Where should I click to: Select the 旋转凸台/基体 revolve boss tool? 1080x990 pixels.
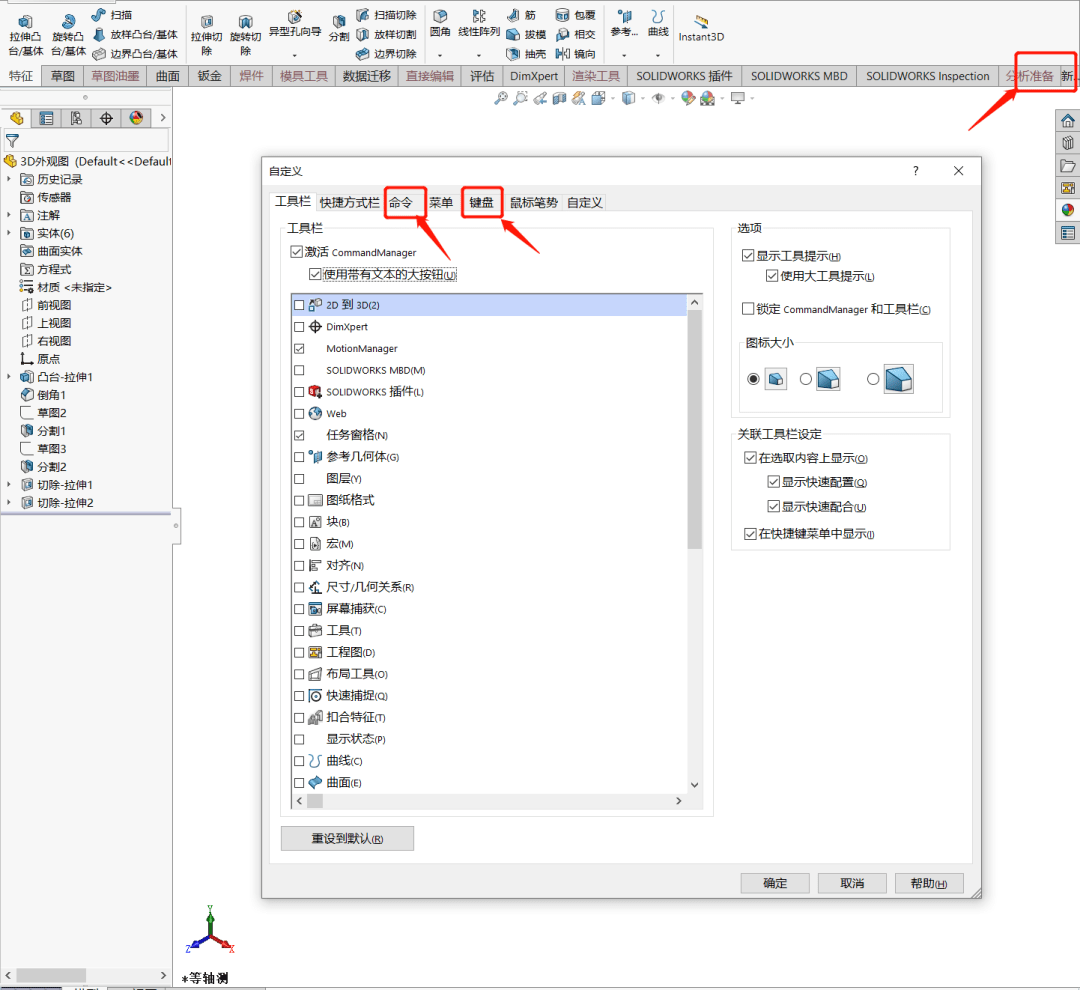pyautogui.click(x=68, y=36)
